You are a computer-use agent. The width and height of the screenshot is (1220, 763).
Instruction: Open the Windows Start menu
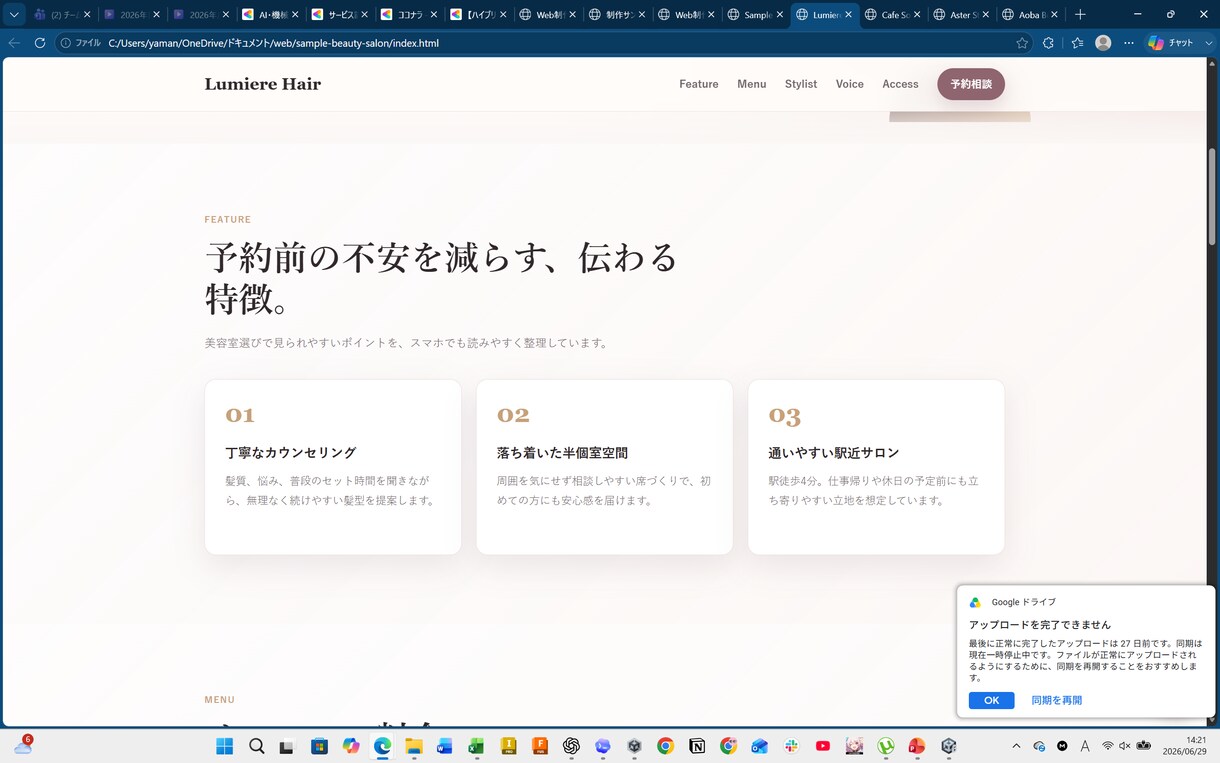point(224,746)
